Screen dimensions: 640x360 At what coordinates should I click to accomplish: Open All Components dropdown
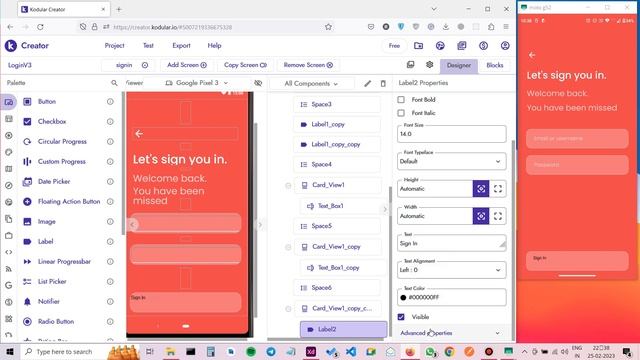(311, 83)
